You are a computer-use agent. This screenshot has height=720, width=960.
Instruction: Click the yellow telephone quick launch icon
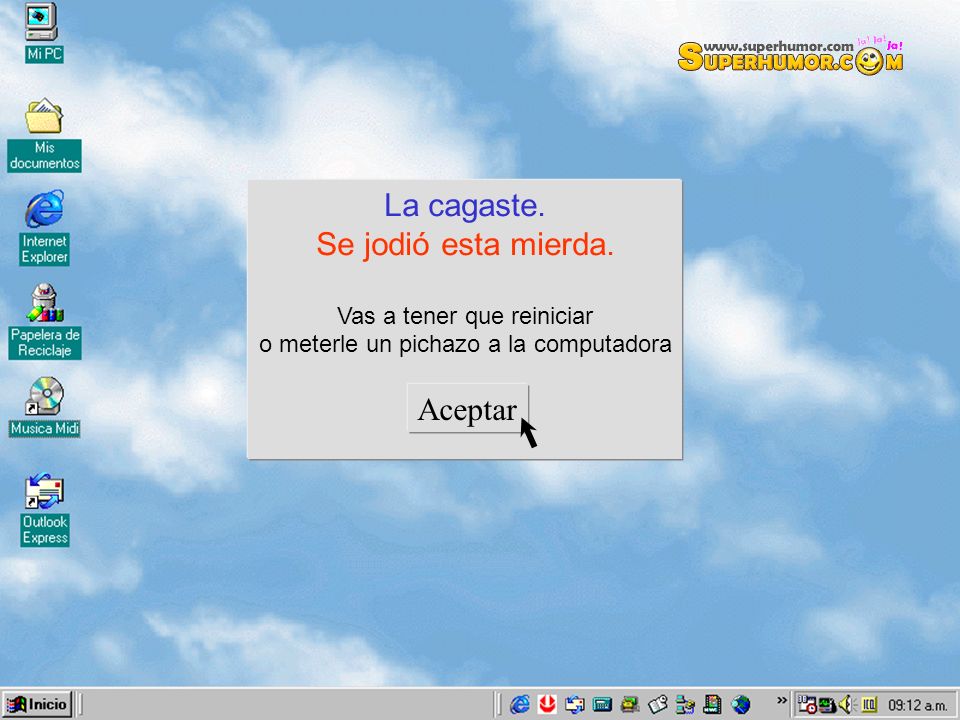(630, 705)
